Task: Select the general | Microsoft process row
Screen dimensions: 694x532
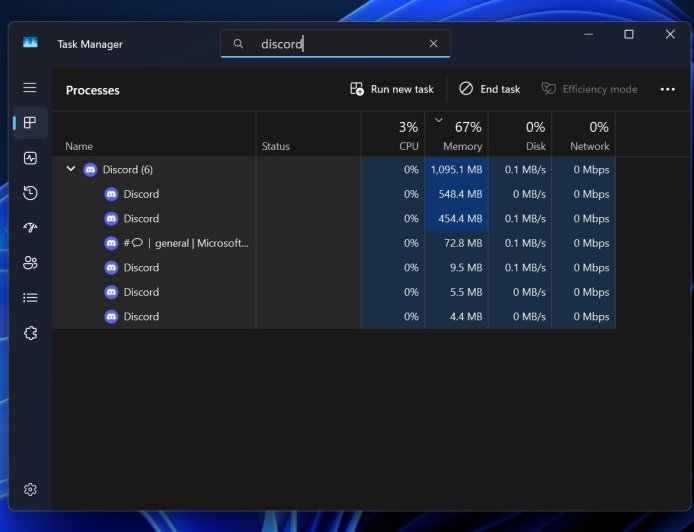Action: [334, 243]
